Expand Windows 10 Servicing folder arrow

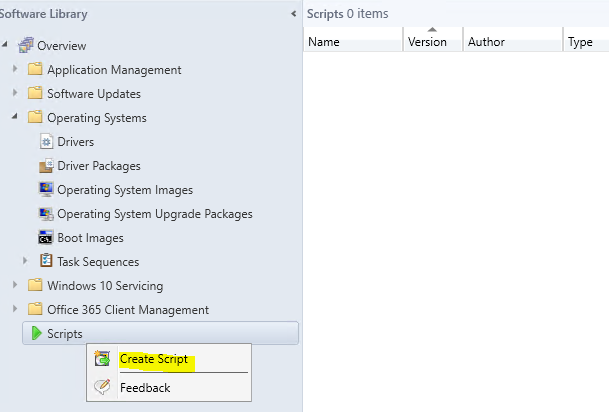click(15, 285)
